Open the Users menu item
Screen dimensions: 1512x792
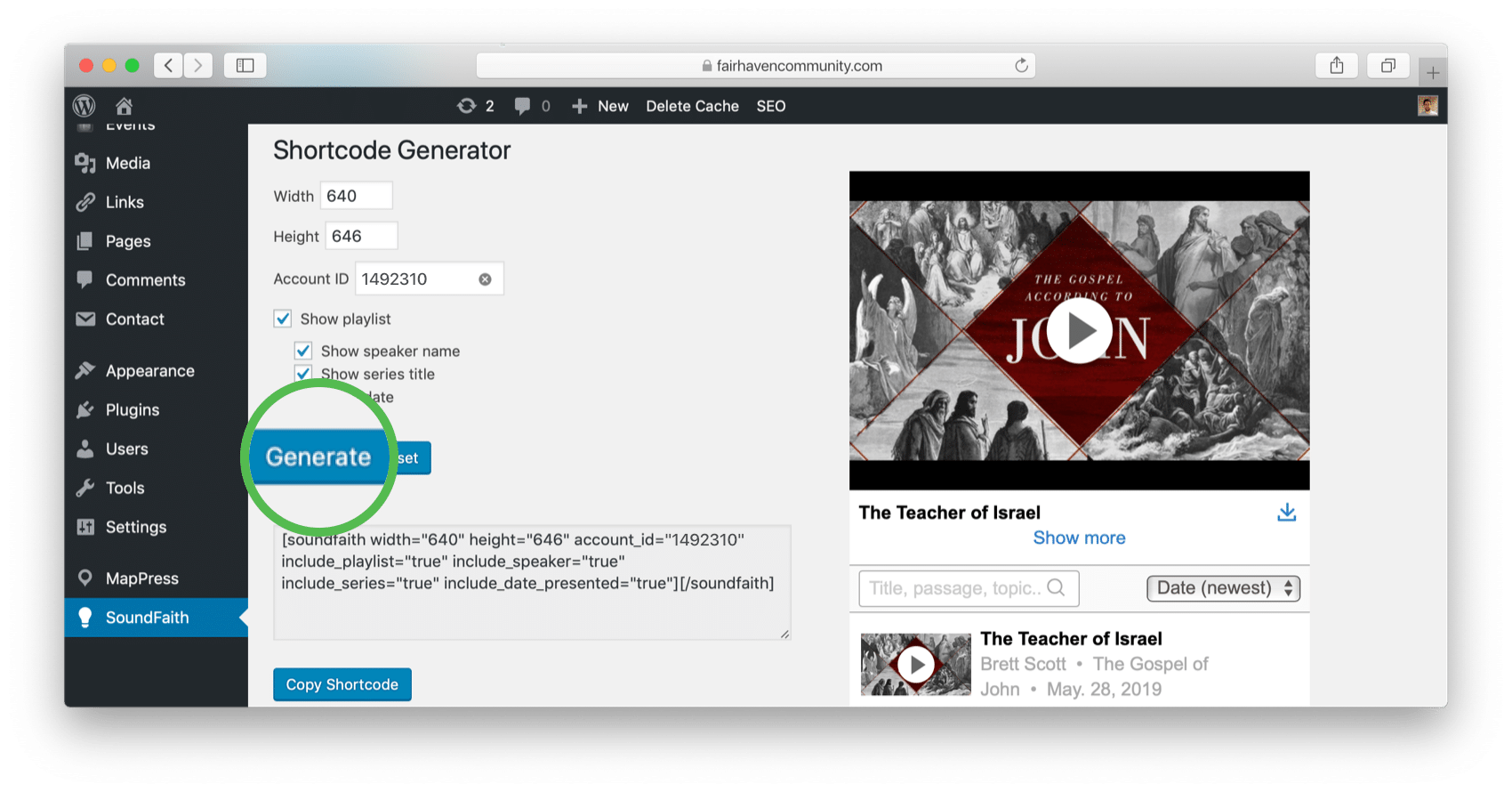[x=127, y=449]
